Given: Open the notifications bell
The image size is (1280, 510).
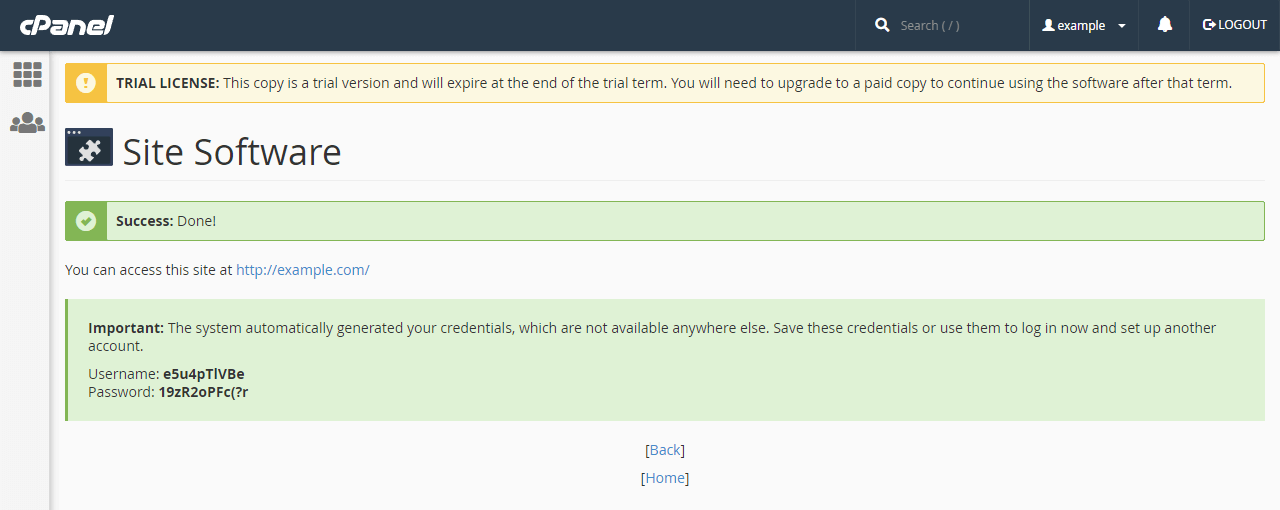Looking at the screenshot, I should point(1164,25).
